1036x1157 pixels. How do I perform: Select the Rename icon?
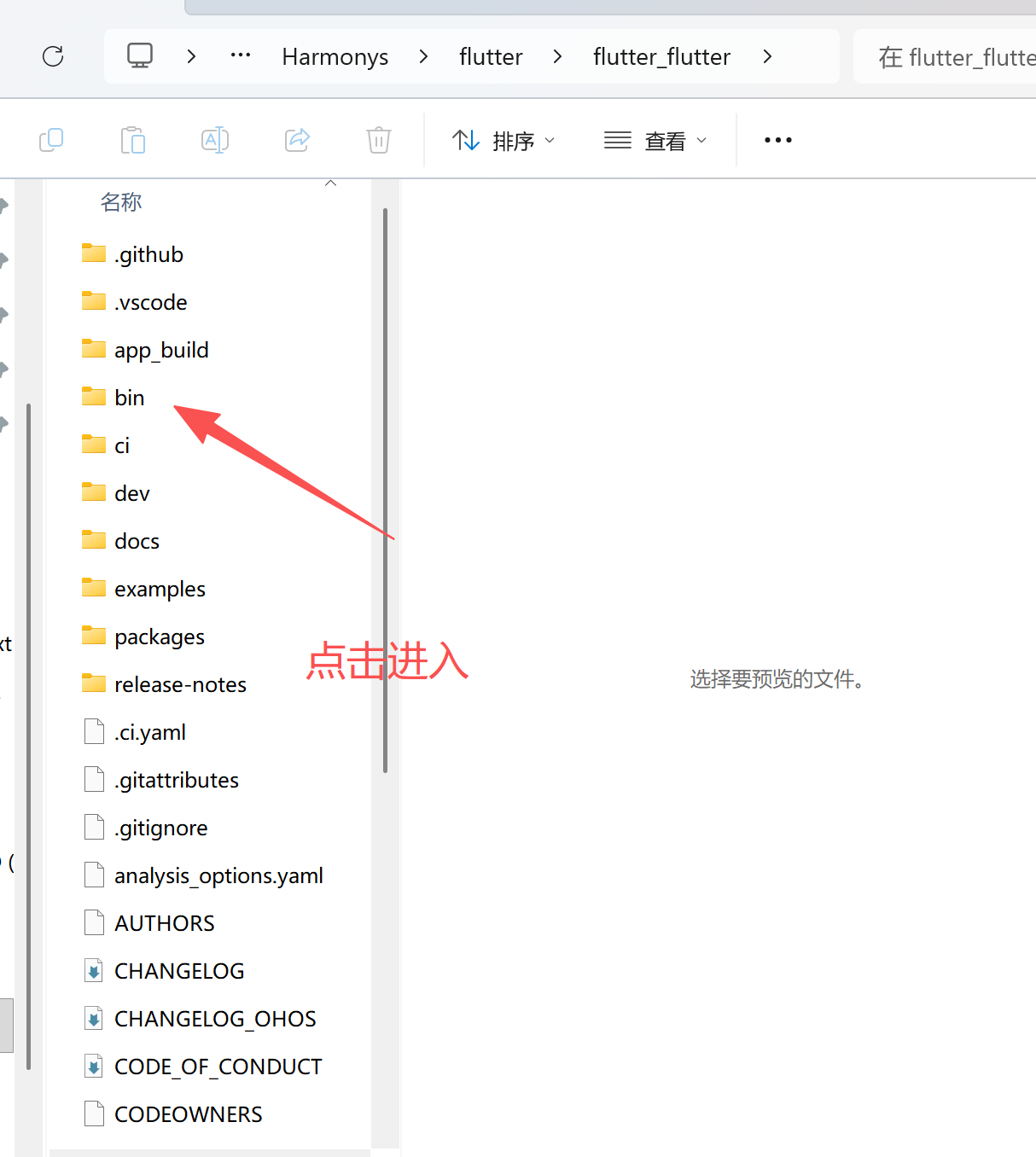(214, 139)
